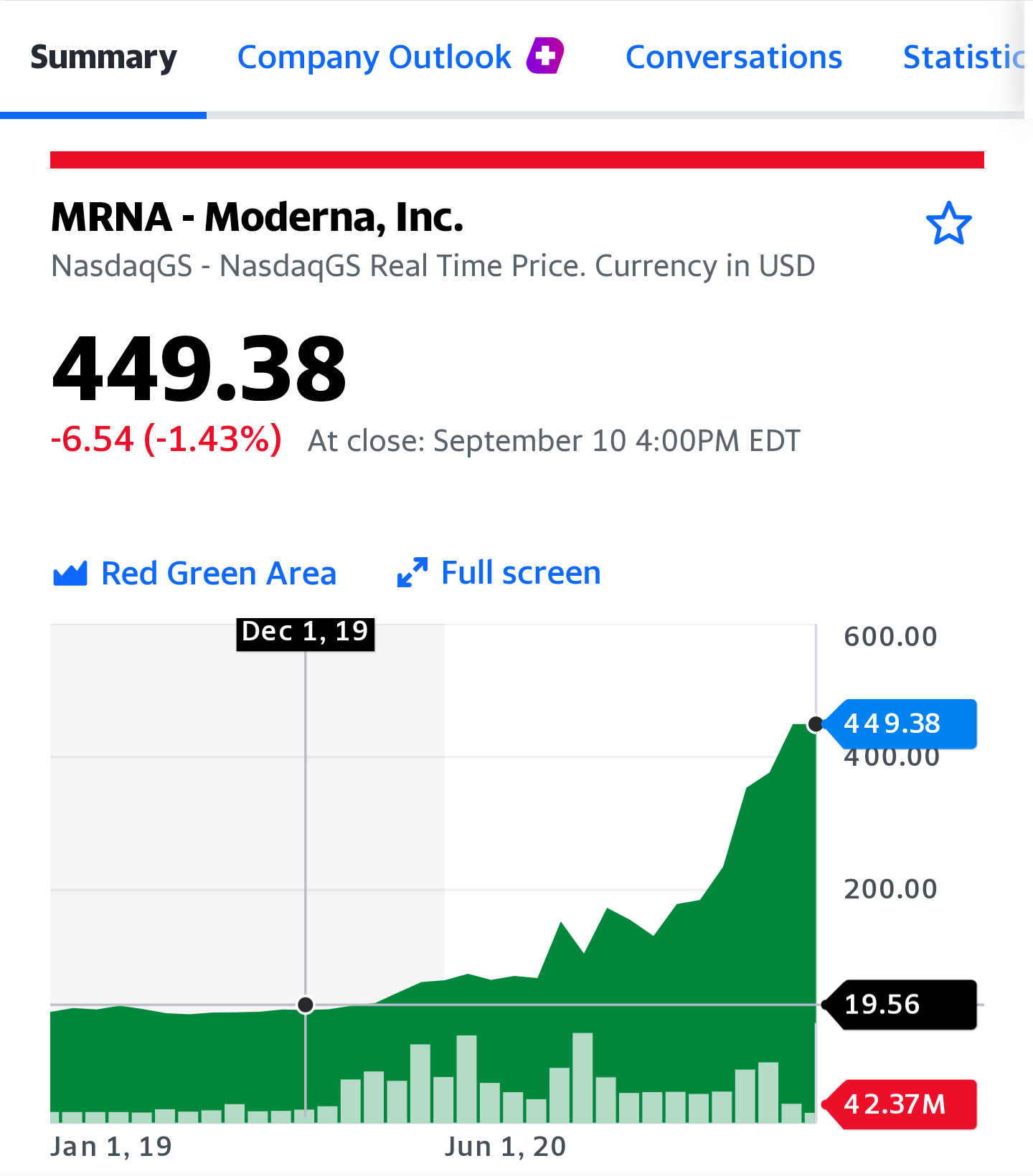Open the Red Green Area chart type selector

(x=195, y=574)
